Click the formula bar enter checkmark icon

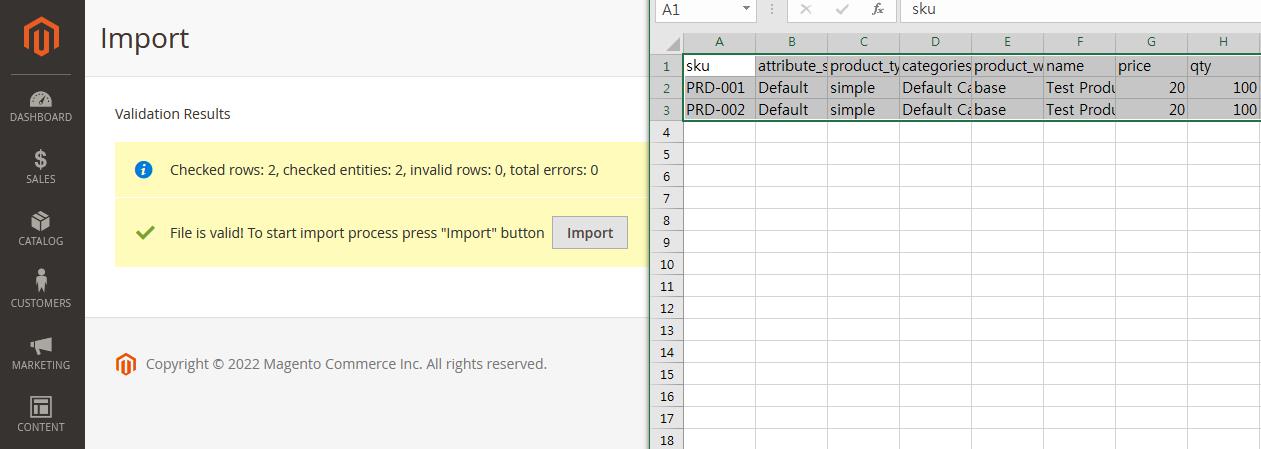tap(842, 9)
